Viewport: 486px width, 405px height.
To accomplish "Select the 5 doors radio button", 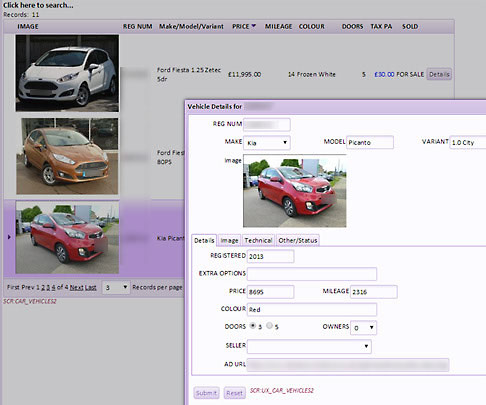I will 269,326.
